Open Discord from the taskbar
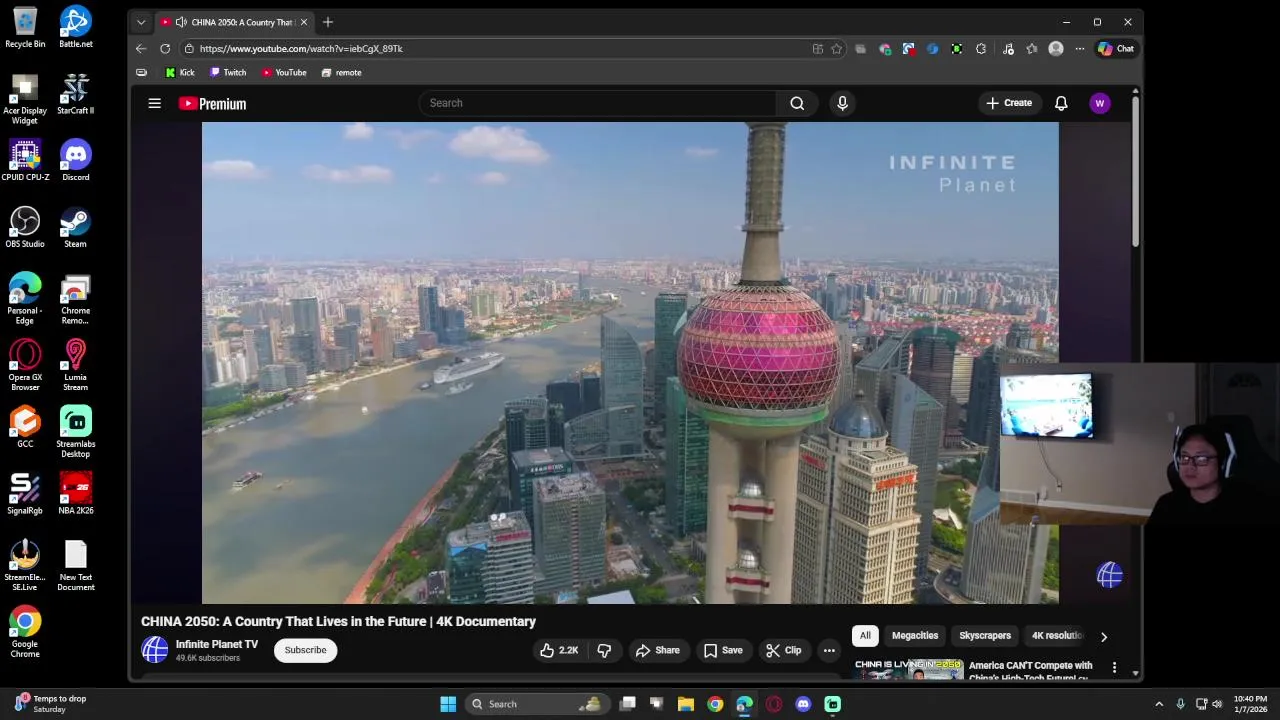Image resolution: width=1280 pixels, height=720 pixels. pyautogui.click(x=803, y=704)
